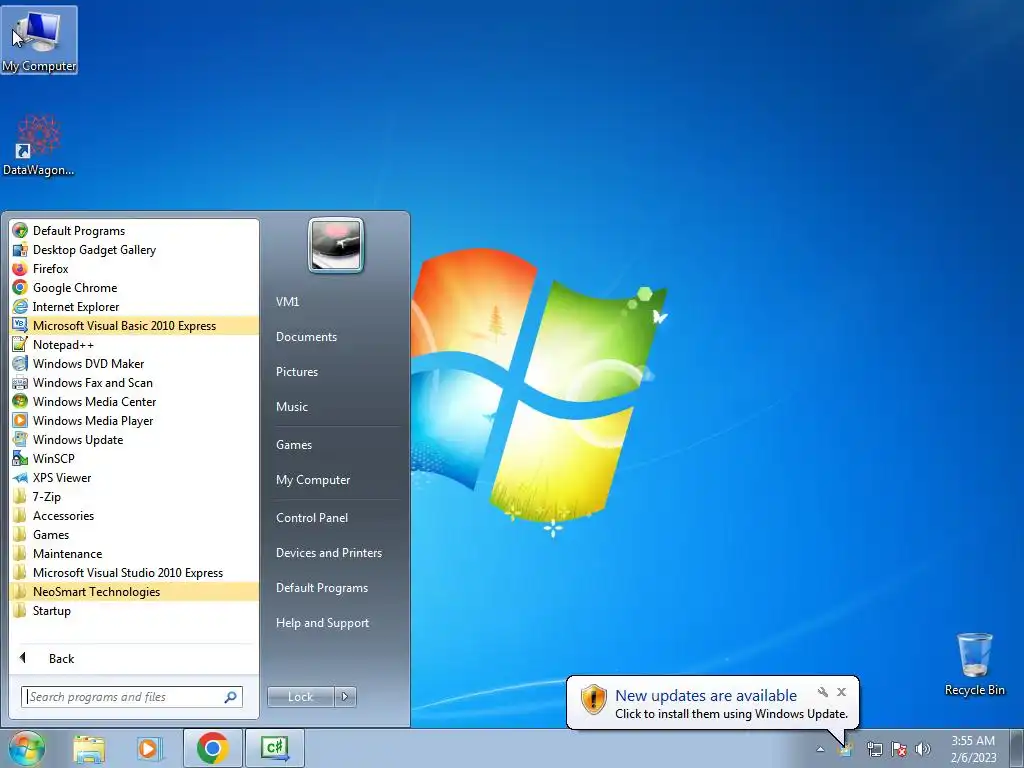Screen dimensions: 1024x768
Task: Expand Microsoft Visual Studio 2010 Express folder
Action: [134, 572]
